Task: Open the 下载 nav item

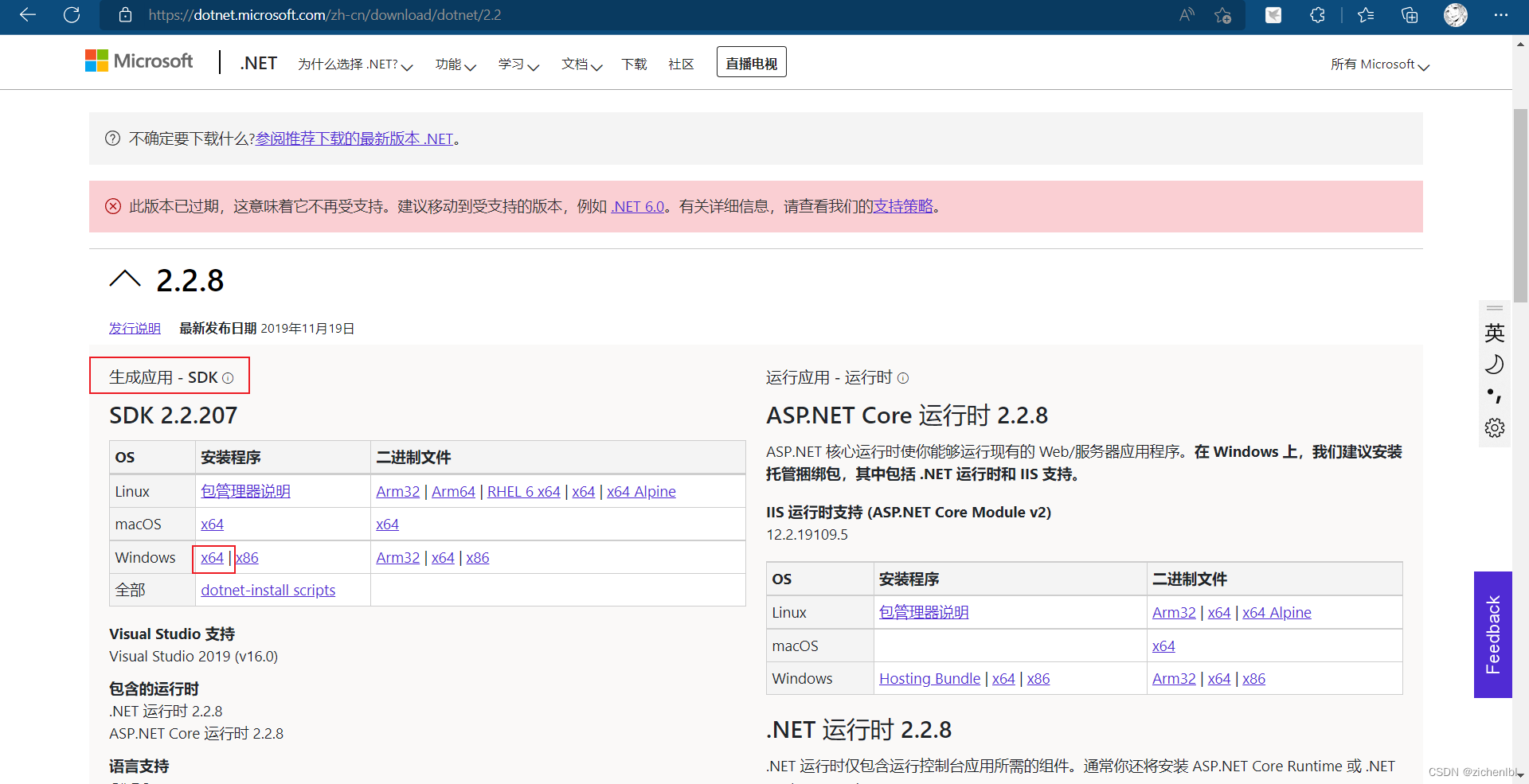Action: [634, 64]
